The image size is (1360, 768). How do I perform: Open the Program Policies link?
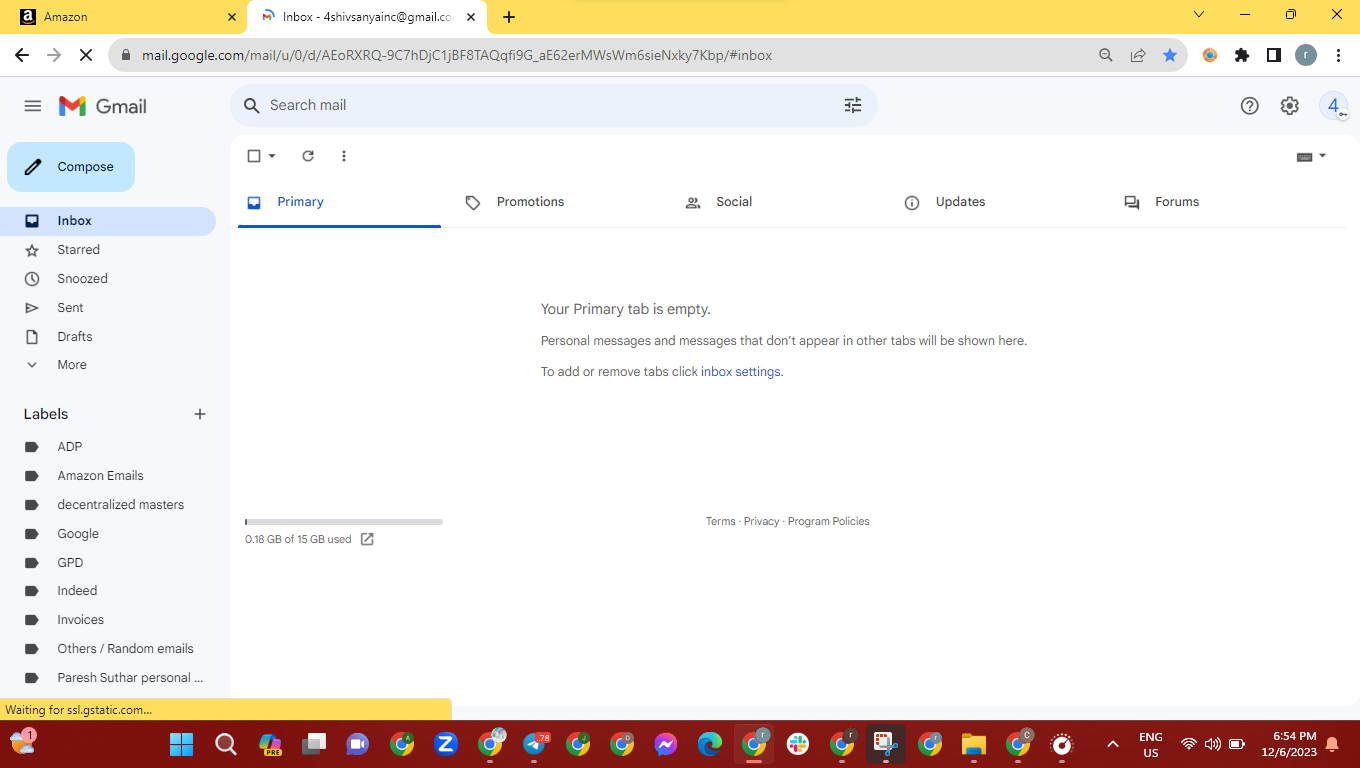pos(828,521)
